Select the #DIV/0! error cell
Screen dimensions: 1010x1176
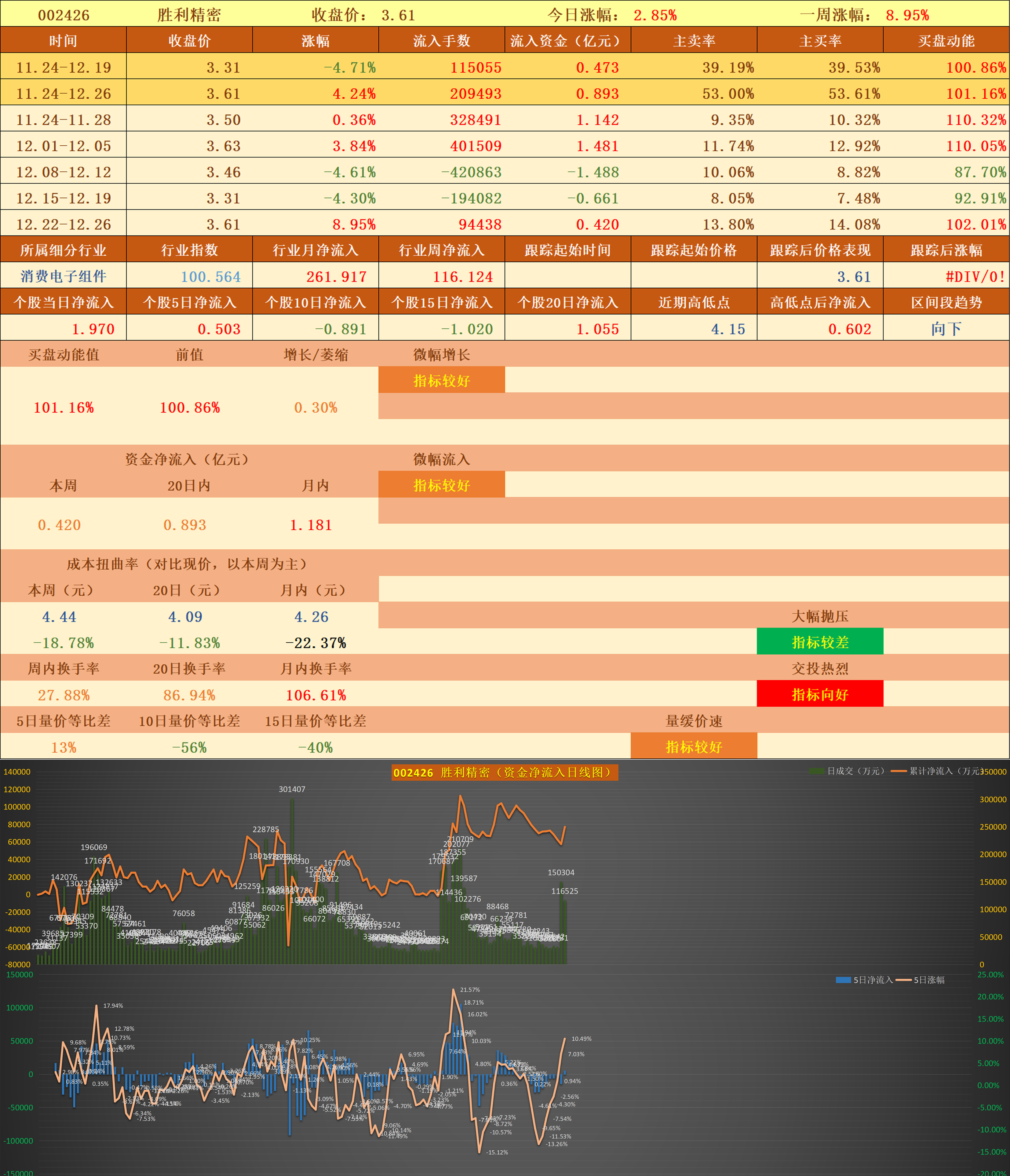[975, 276]
